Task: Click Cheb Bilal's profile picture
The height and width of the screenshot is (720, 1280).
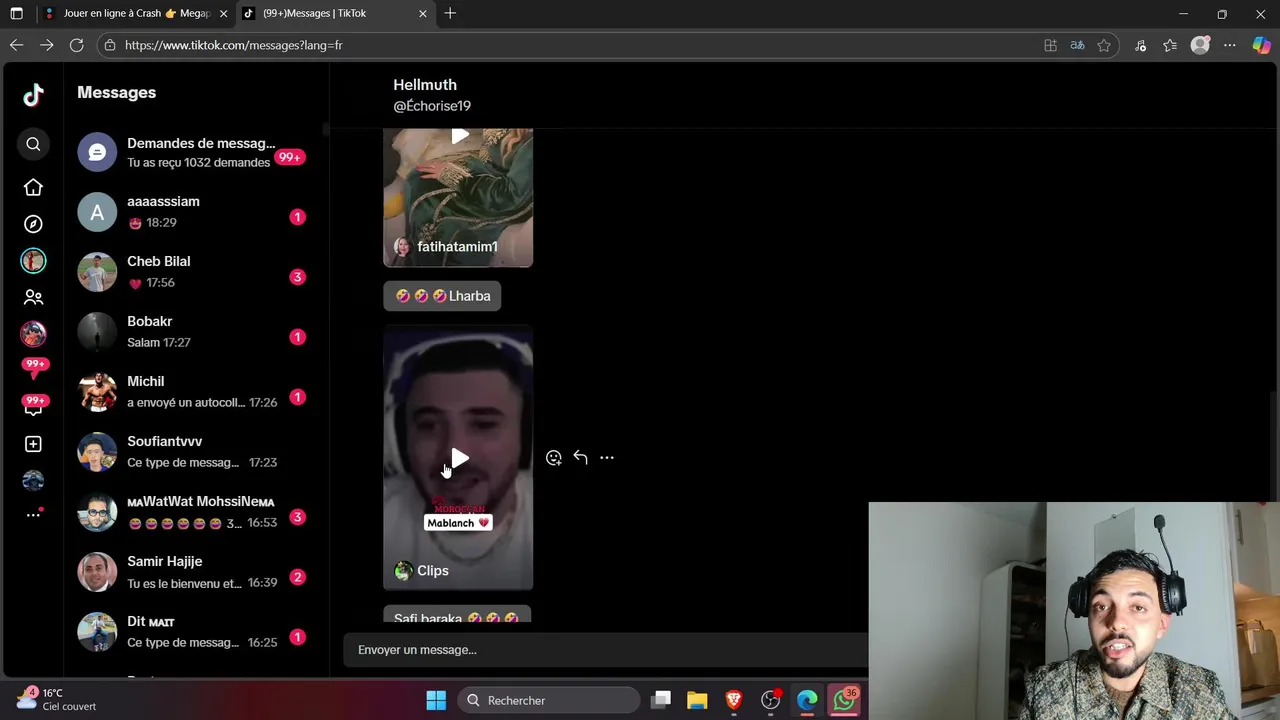Action: [x=97, y=272]
